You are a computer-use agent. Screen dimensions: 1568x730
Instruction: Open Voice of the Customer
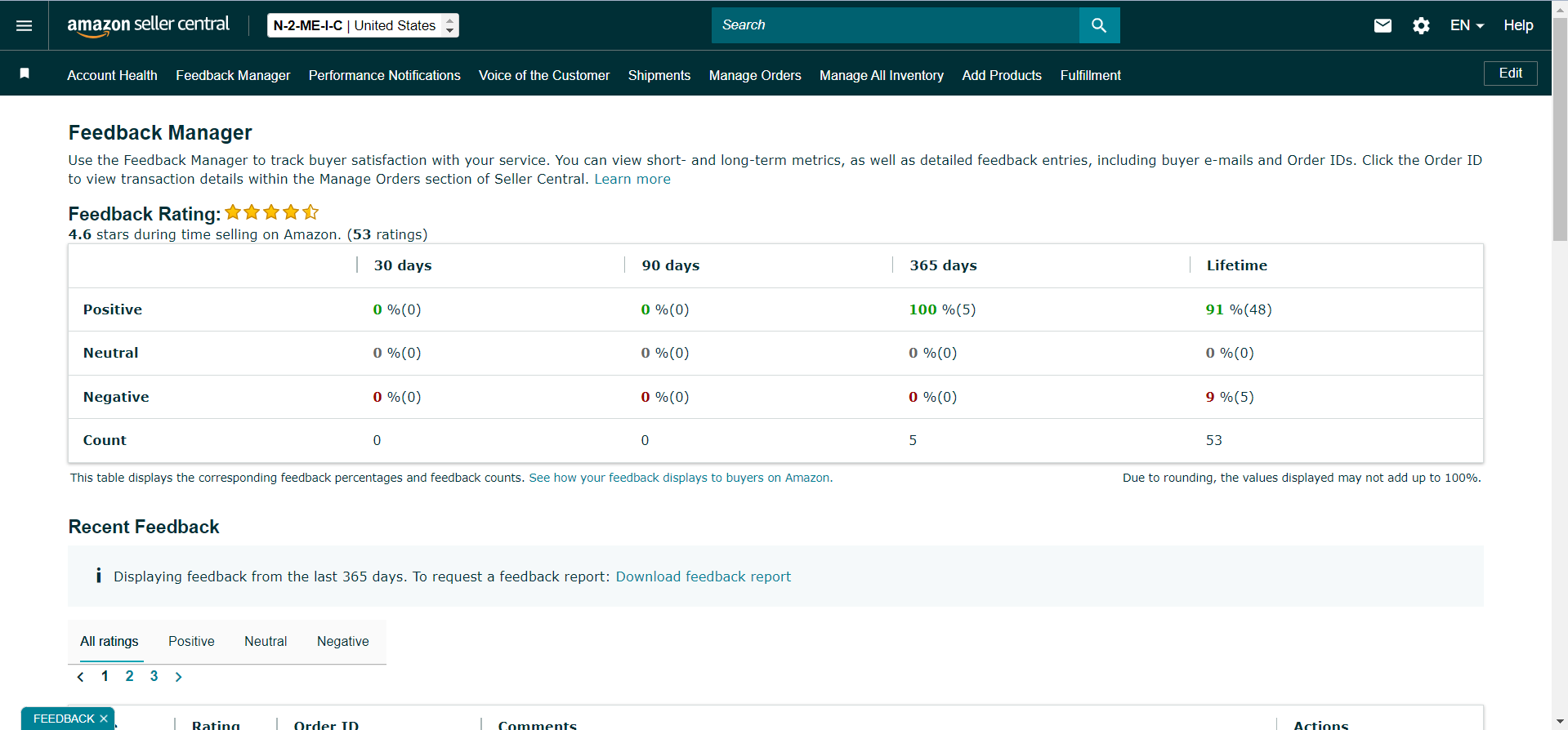tap(544, 75)
